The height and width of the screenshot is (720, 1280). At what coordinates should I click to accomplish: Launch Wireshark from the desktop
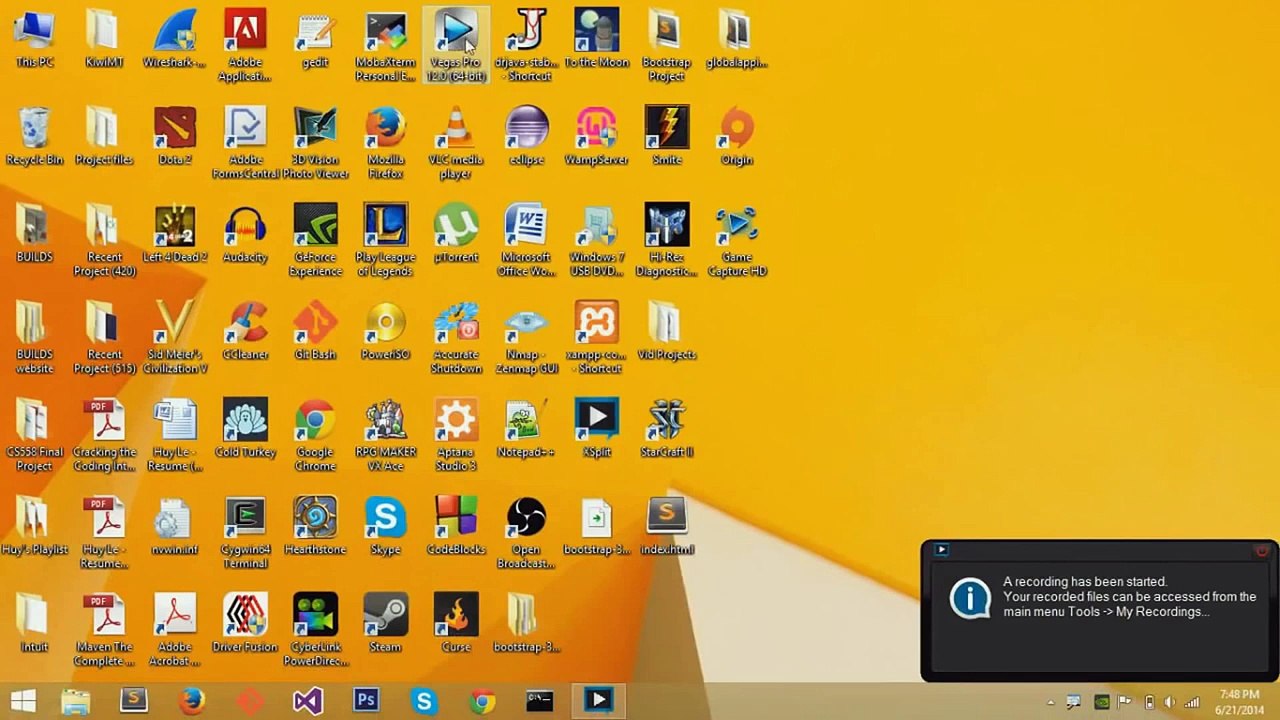coord(175,40)
